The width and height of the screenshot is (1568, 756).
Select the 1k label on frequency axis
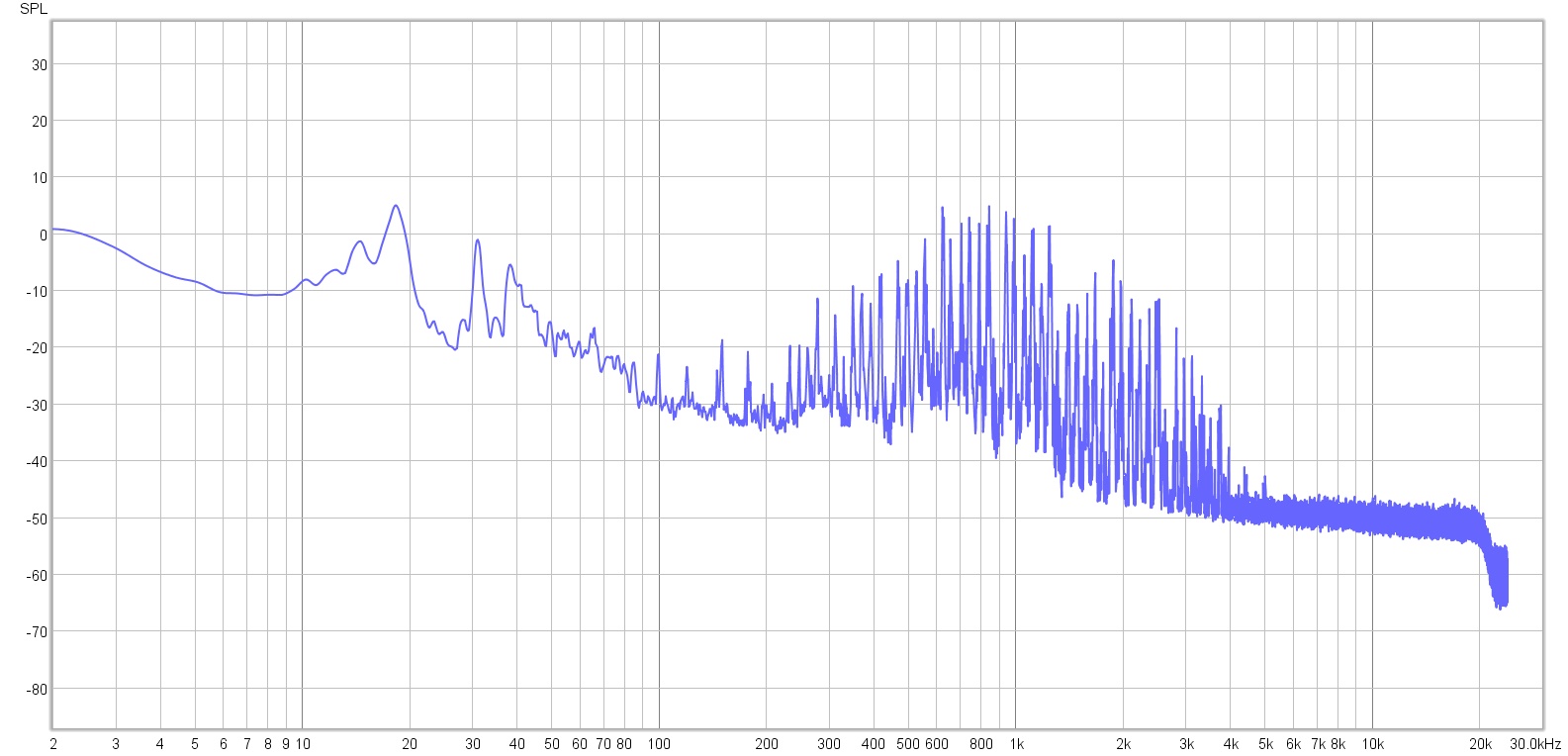point(1015,744)
